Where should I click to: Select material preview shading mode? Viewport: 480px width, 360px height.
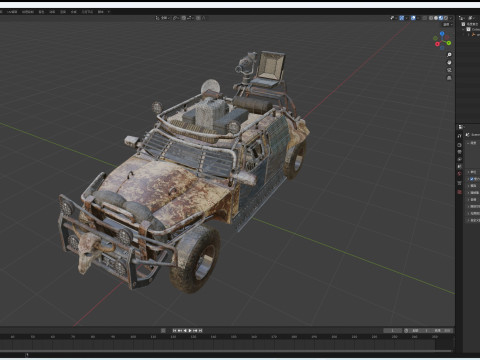(x=441, y=18)
